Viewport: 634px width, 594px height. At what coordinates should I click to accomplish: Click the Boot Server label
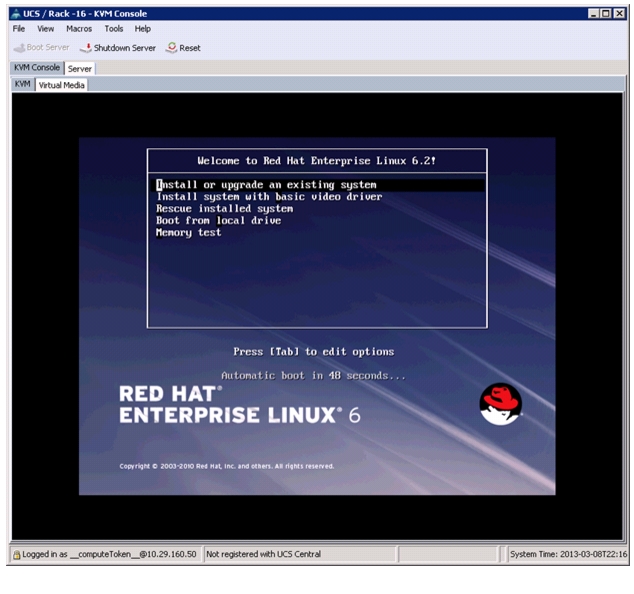click(x=48, y=47)
